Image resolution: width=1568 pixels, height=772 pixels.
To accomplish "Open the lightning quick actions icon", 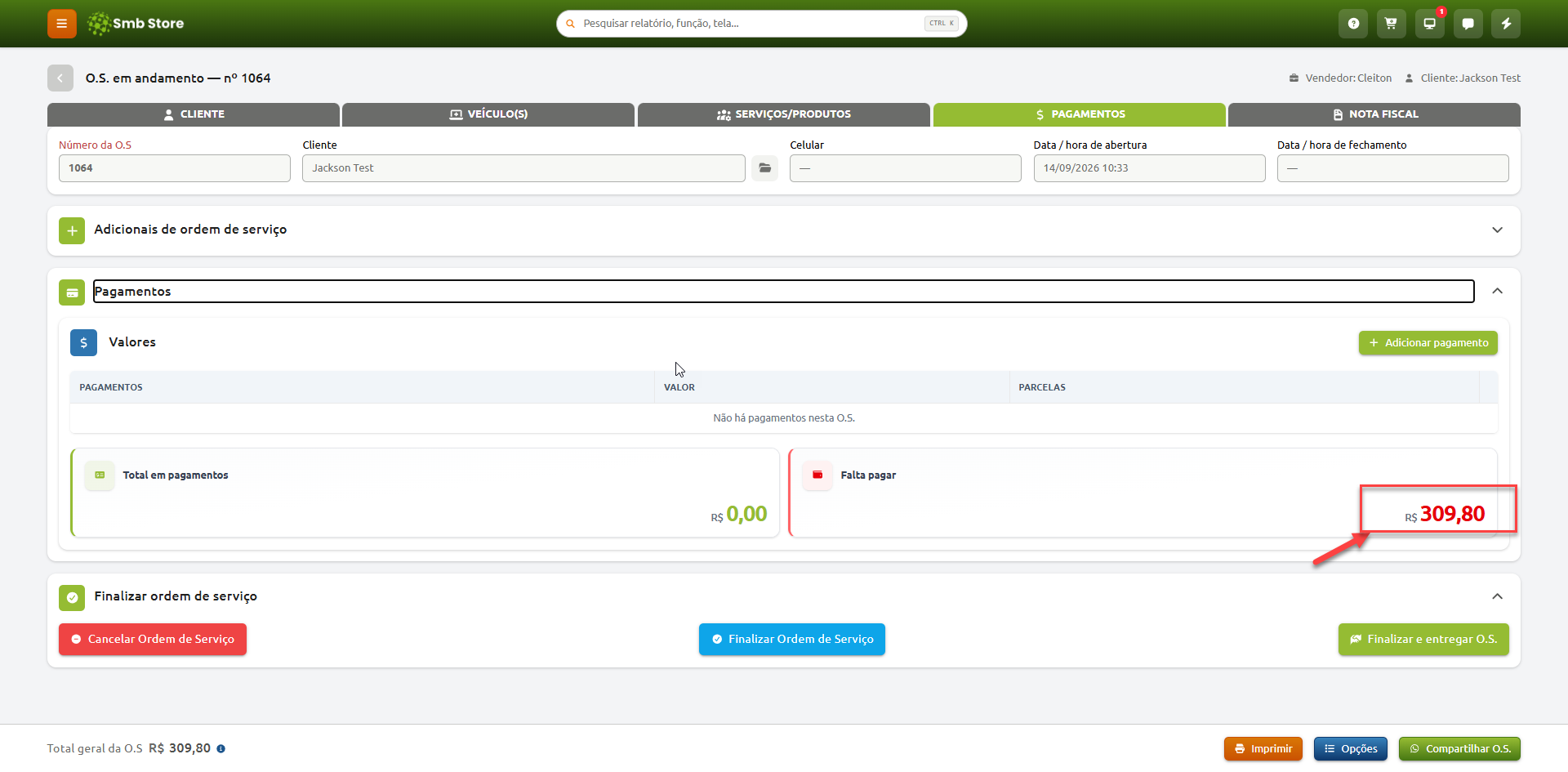I will (x=1506, y=24).
